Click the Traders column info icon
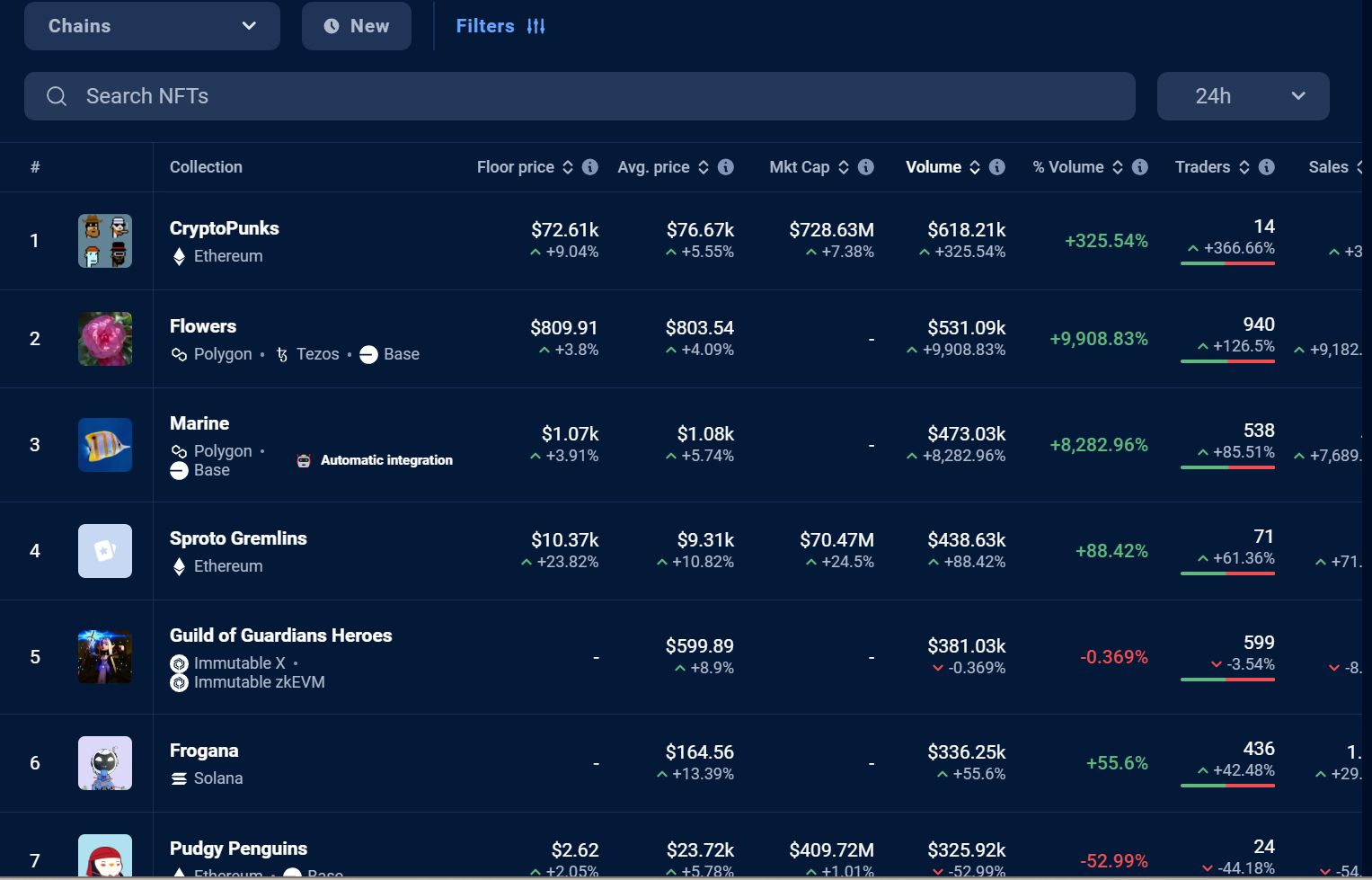 coord(1267,167)
